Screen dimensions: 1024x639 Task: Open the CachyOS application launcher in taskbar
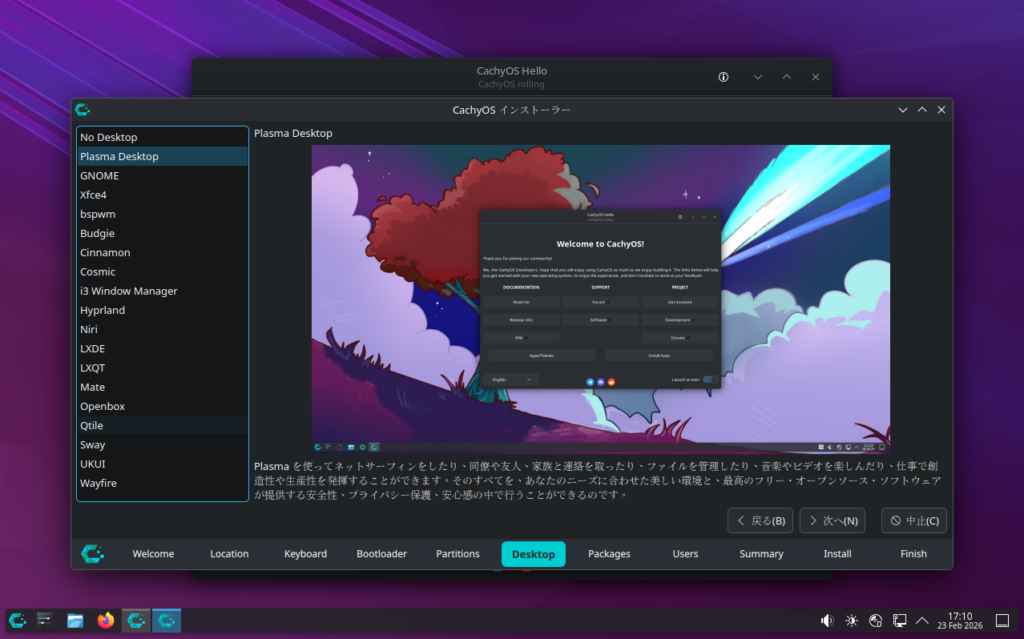click(x=18, y=621)
